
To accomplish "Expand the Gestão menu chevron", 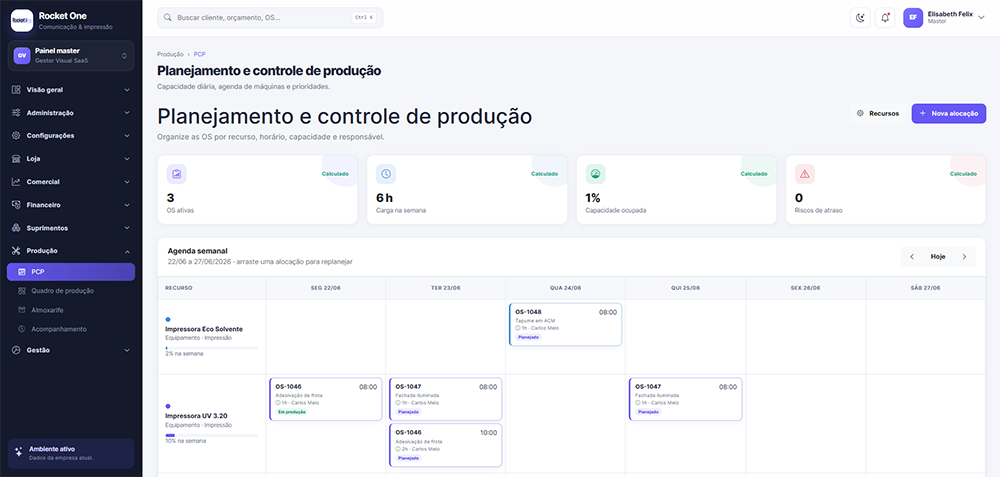I will pyautogui.click(x=127, y=350).
